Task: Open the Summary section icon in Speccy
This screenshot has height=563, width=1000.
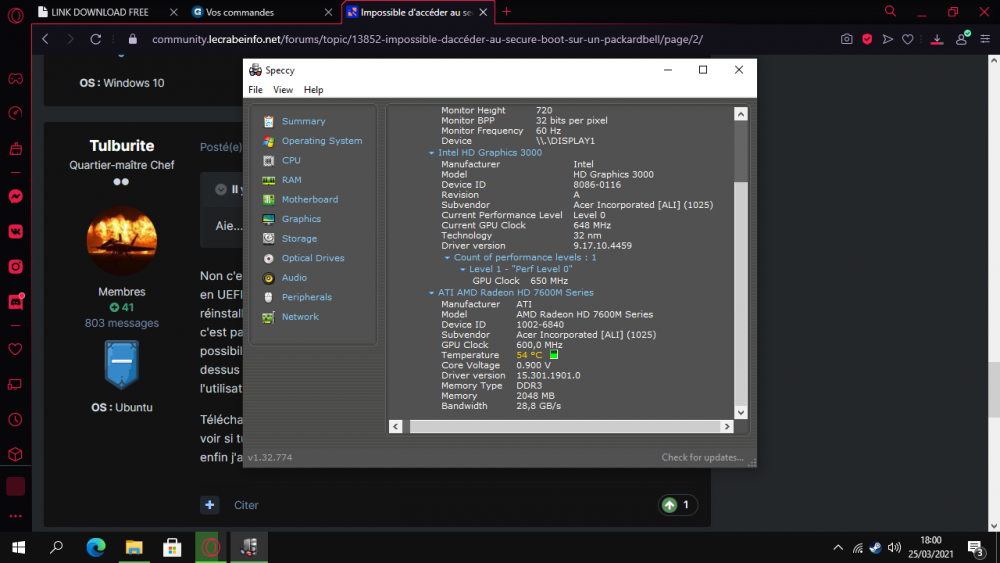Action: click(268, 121)
